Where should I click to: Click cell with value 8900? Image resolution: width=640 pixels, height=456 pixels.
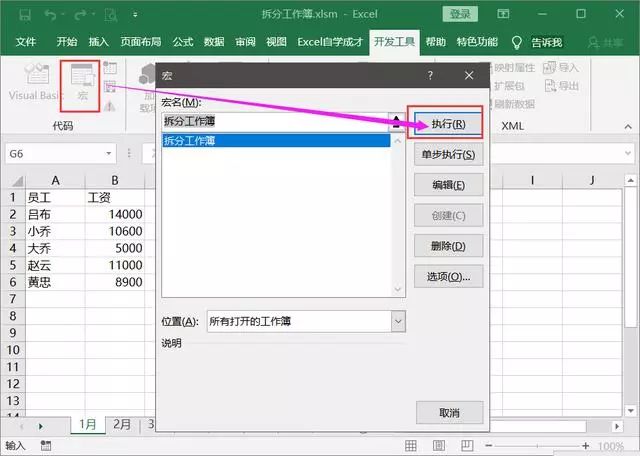[115, 282]
